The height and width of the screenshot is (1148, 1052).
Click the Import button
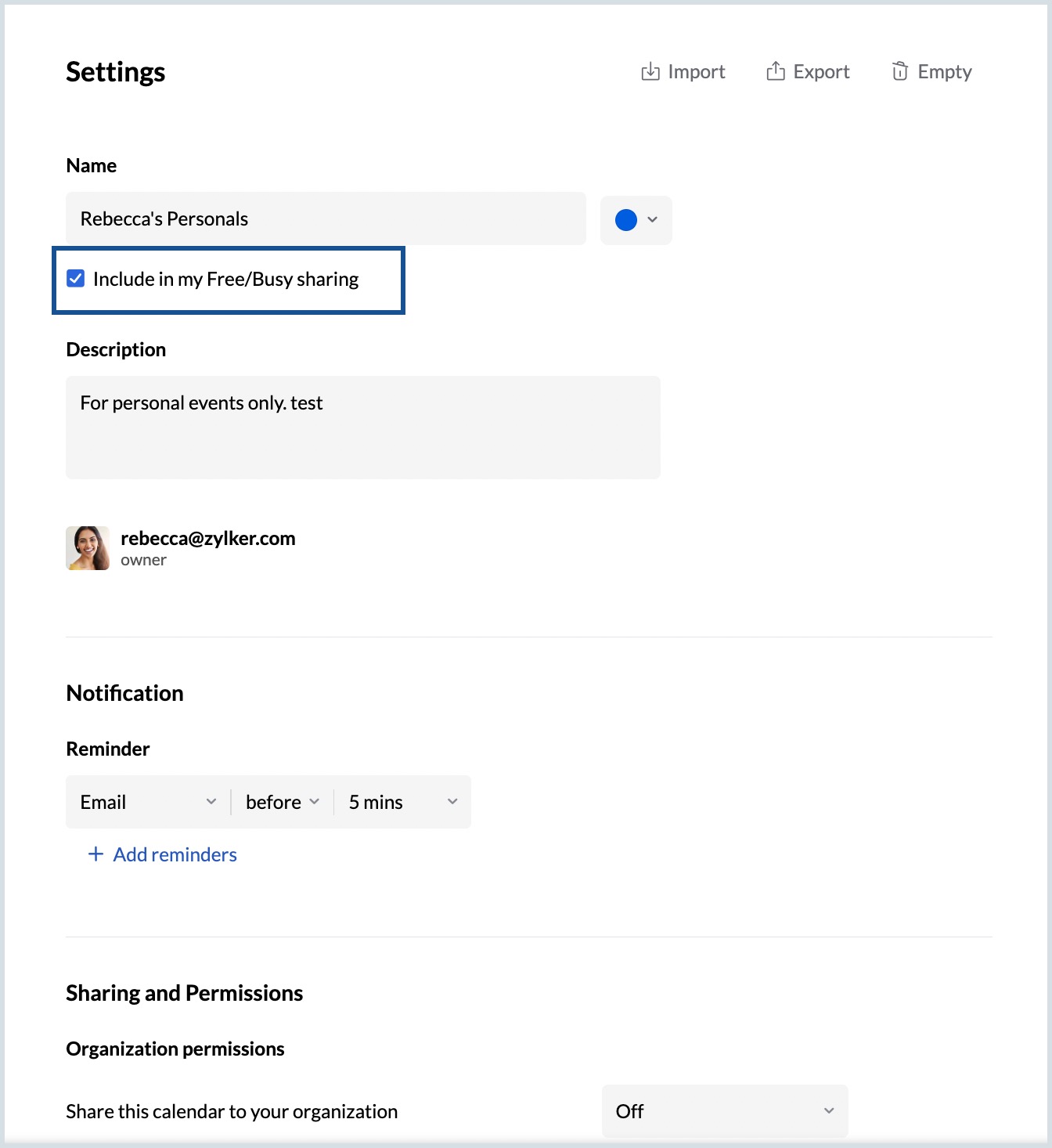point(683,72)
